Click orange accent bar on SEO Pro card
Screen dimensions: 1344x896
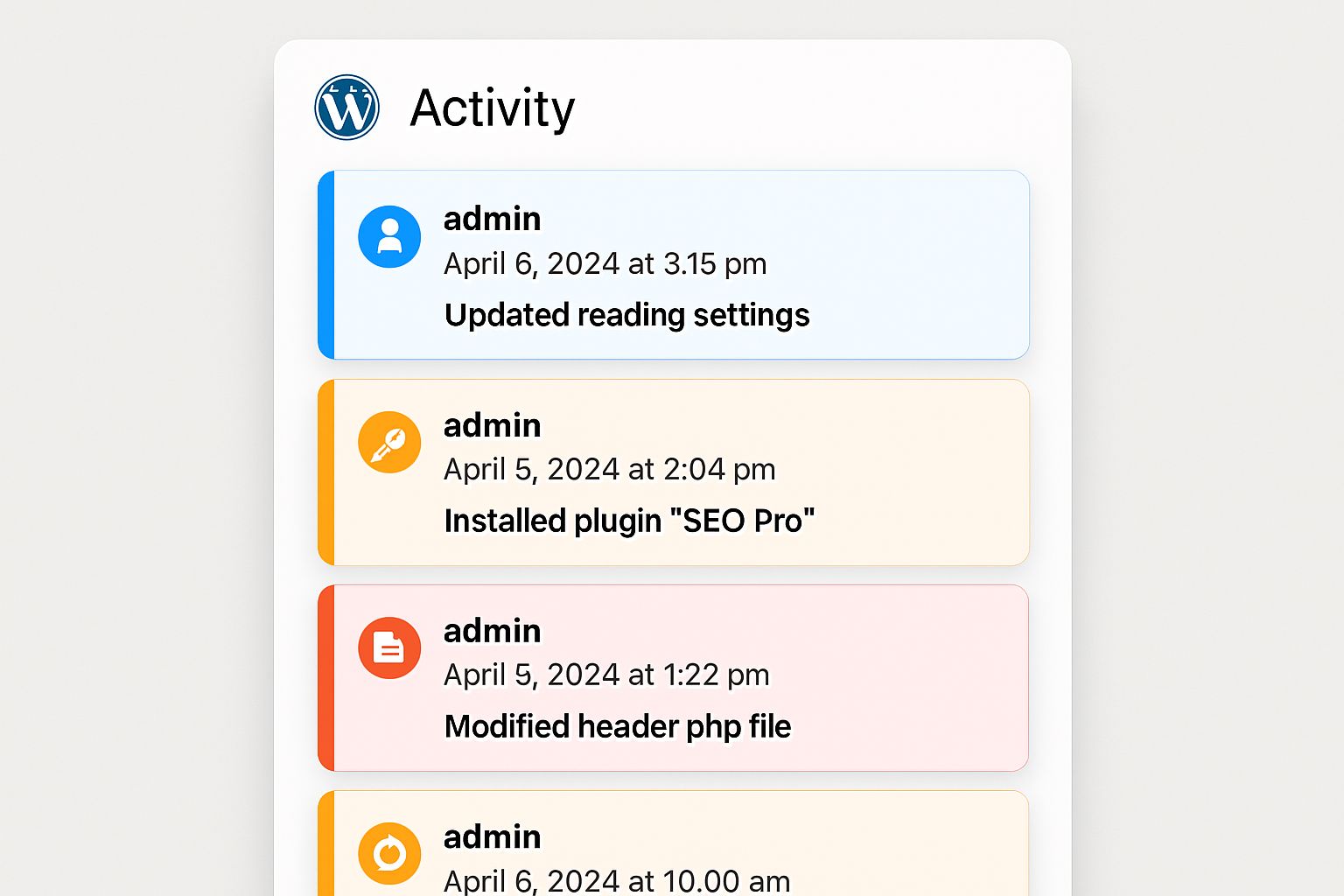326,472
